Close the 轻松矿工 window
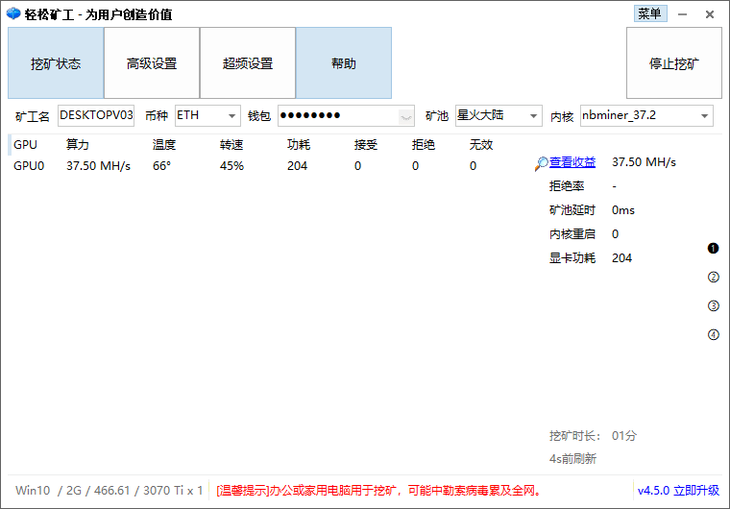This screenshot has width=730, height=509. click(709, 14)
